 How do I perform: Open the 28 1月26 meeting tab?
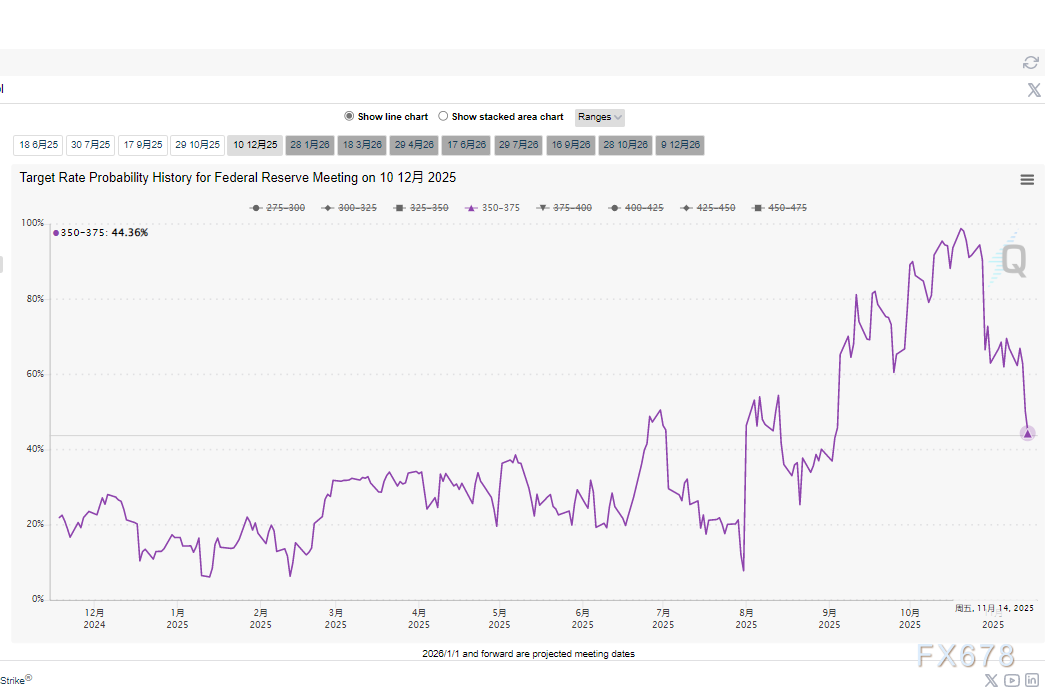[x=309, y=145]
